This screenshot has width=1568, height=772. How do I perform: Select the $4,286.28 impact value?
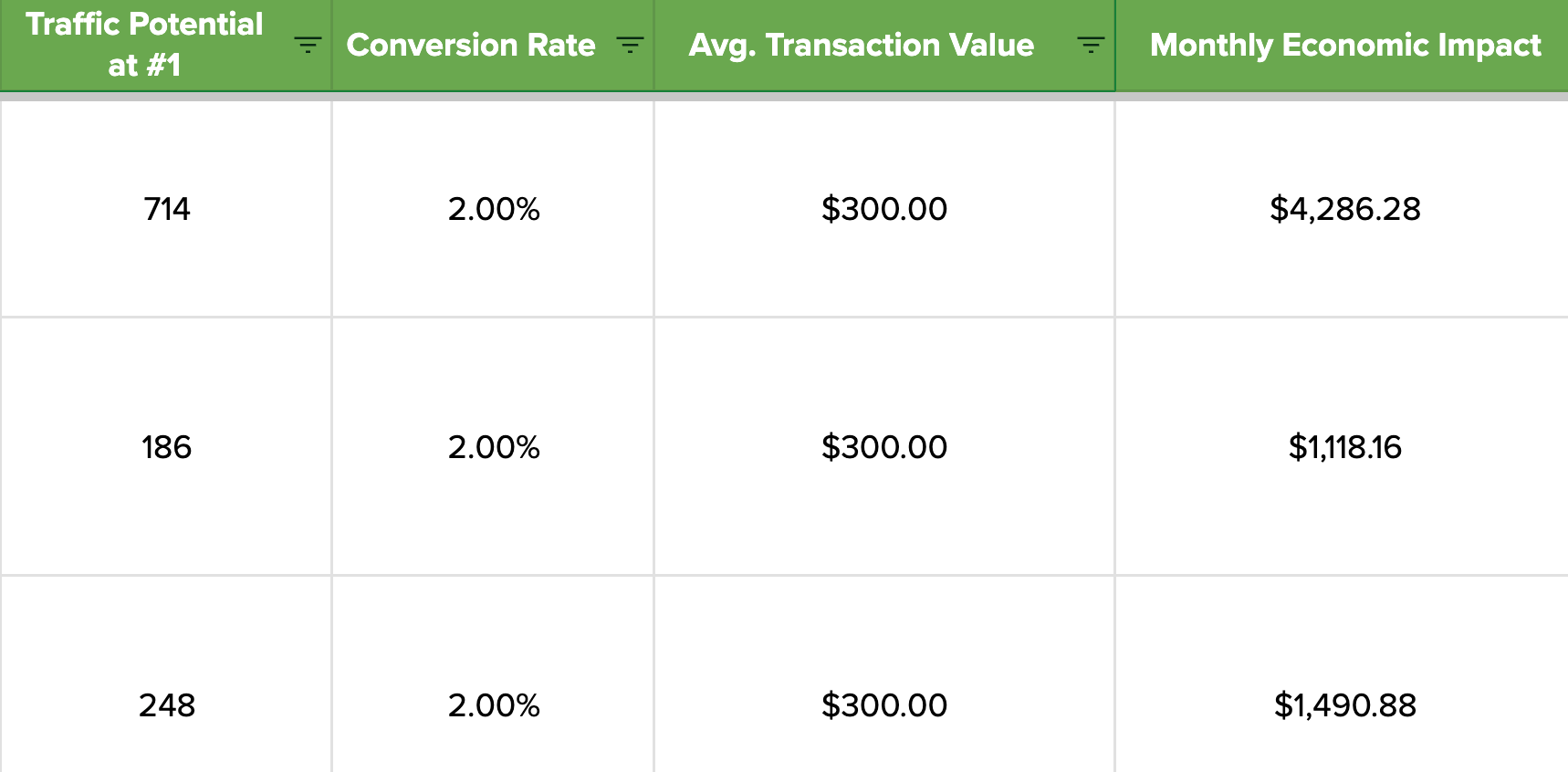1344,209
